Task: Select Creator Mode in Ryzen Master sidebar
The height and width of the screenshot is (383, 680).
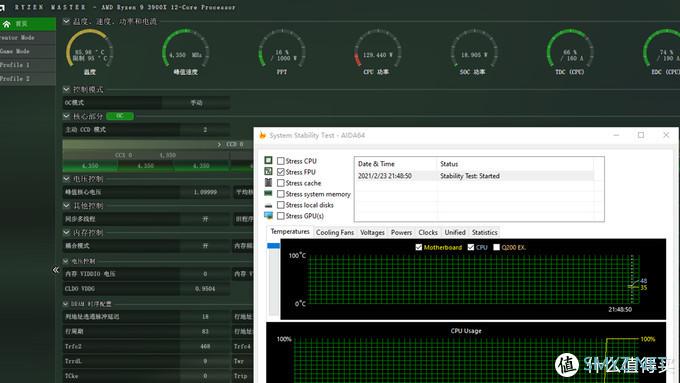Action: click(28, 38)
